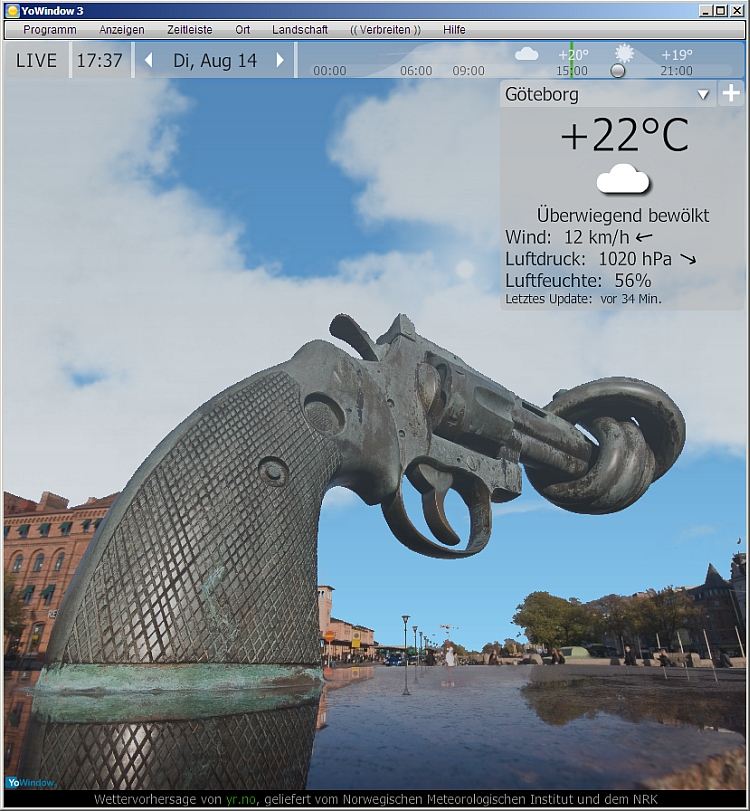
Task: Click the (( Verbreiten )) menu item
Action: coord(385,30)
